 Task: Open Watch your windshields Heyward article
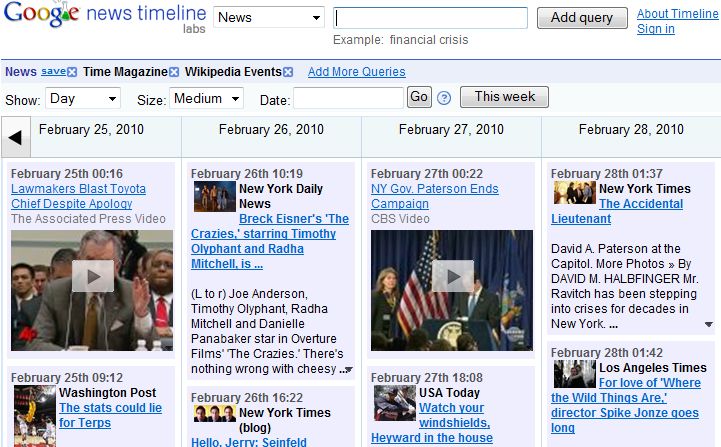click(432, 423)
